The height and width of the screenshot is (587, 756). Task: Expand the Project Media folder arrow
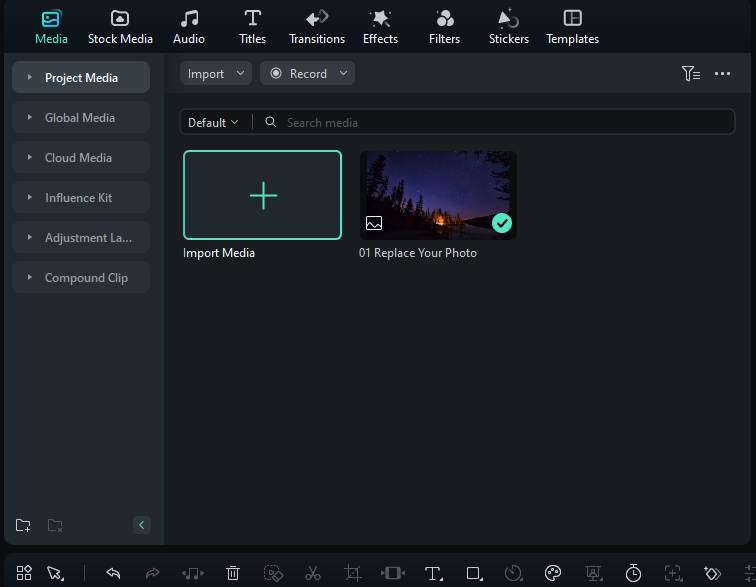[x=29, y=77]
